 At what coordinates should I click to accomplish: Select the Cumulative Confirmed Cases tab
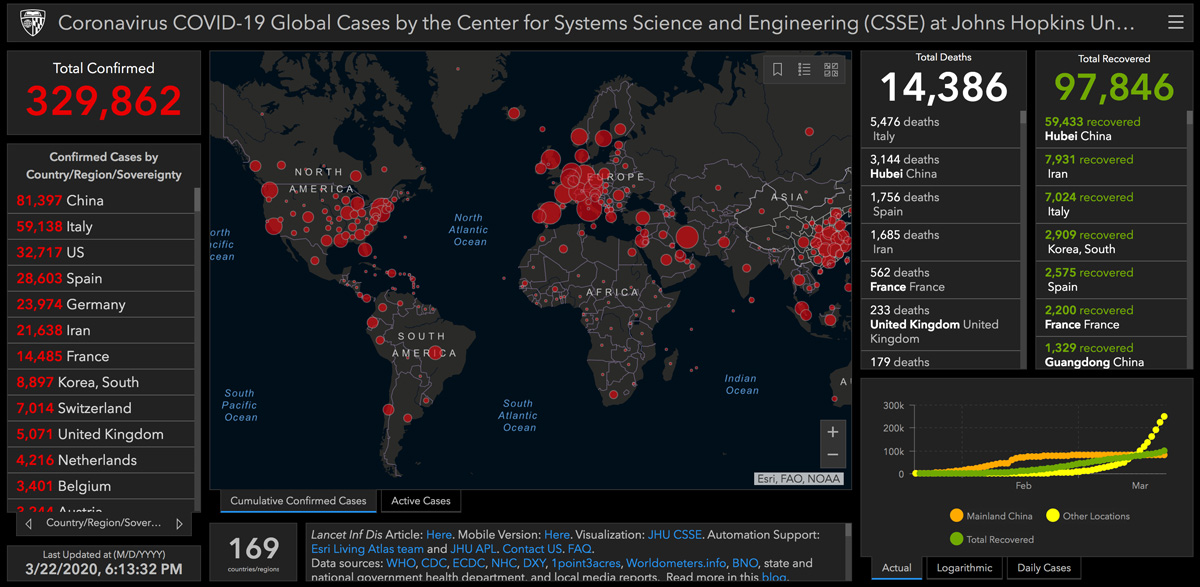[x=298, y=501]
